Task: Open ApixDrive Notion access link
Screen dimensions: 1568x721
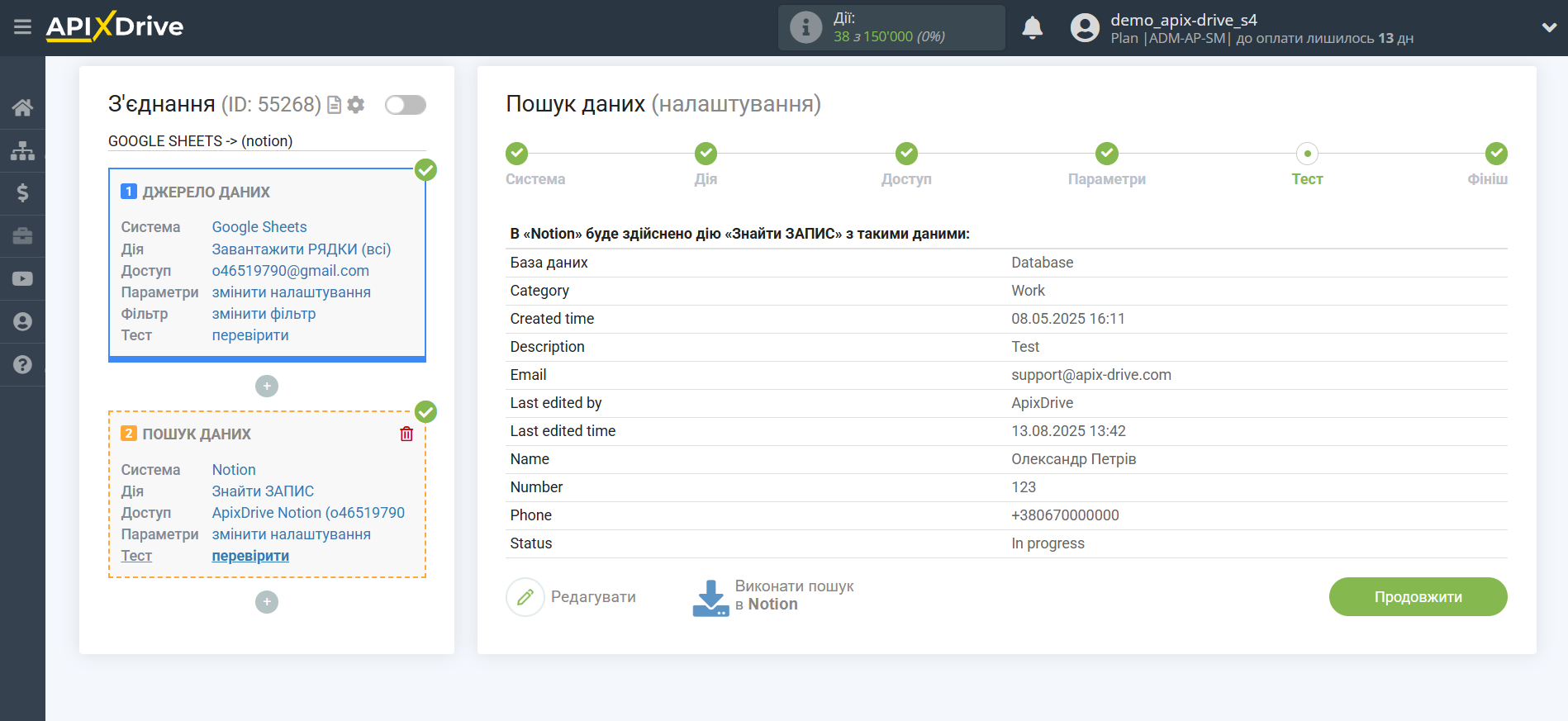Action: [308, 513]
